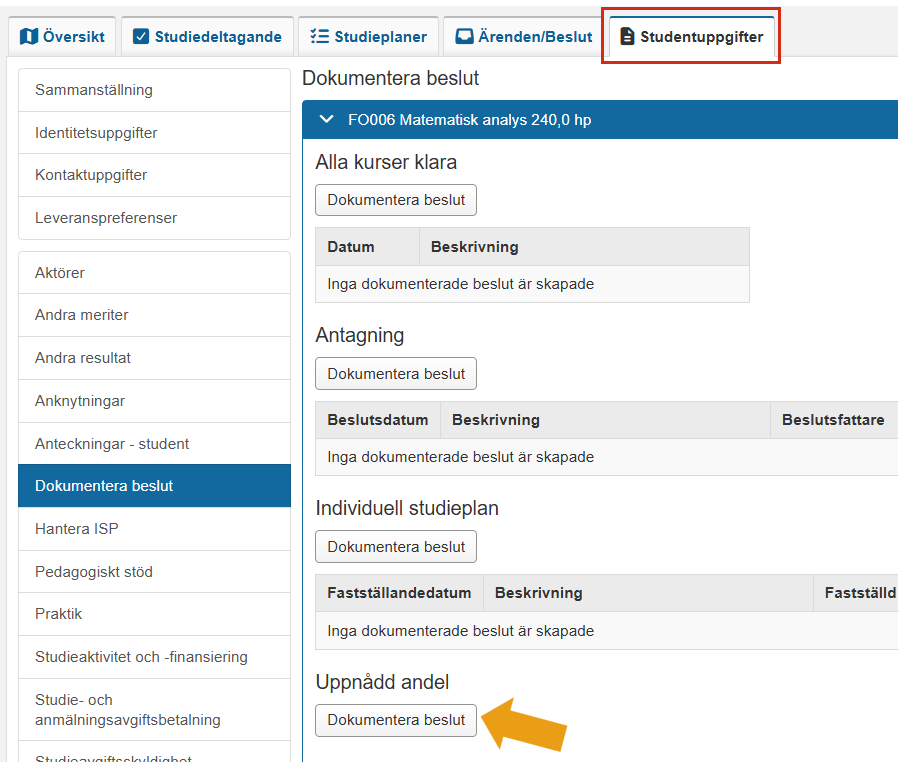Select the Studentuppgifter tab
This screenshot has width=898, height=762.
pyautogui.click(x=692, y=37)
